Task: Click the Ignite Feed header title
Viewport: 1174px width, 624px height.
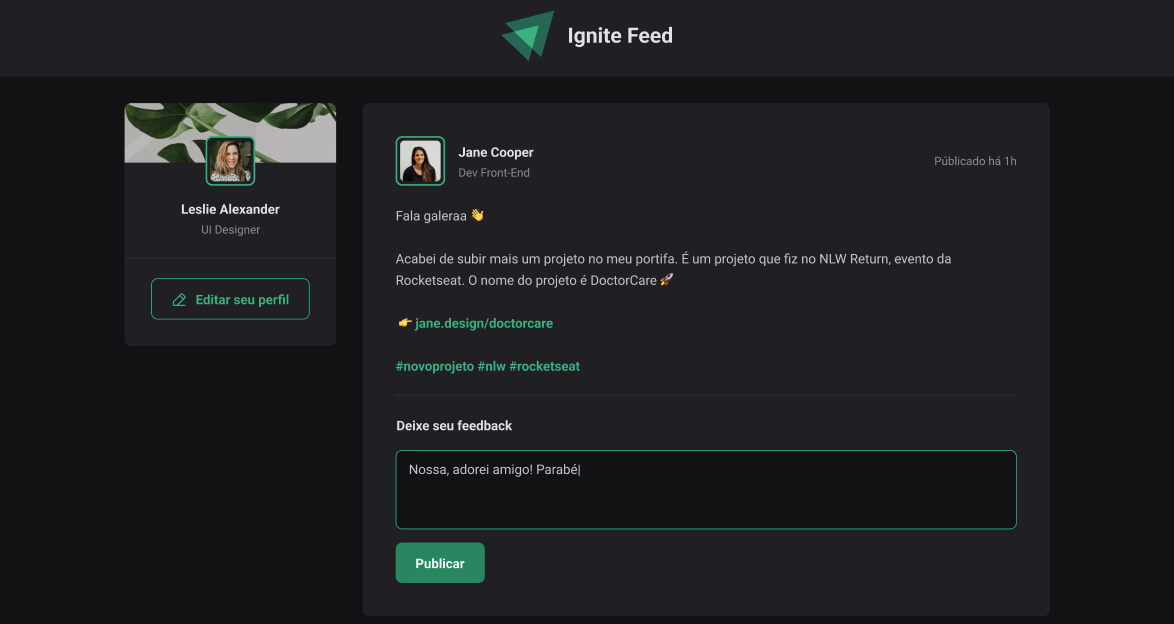Action: coord(620,36)
